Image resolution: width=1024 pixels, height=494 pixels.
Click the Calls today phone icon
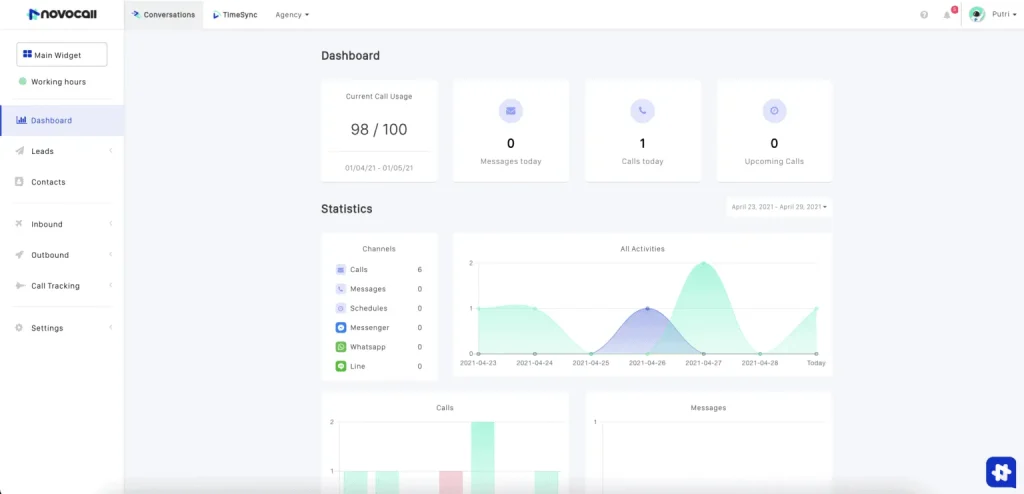[643, 111]
